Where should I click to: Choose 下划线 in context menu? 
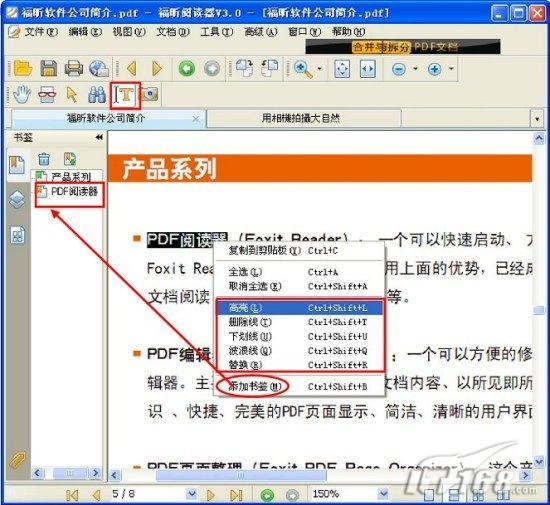click(300, 336)
